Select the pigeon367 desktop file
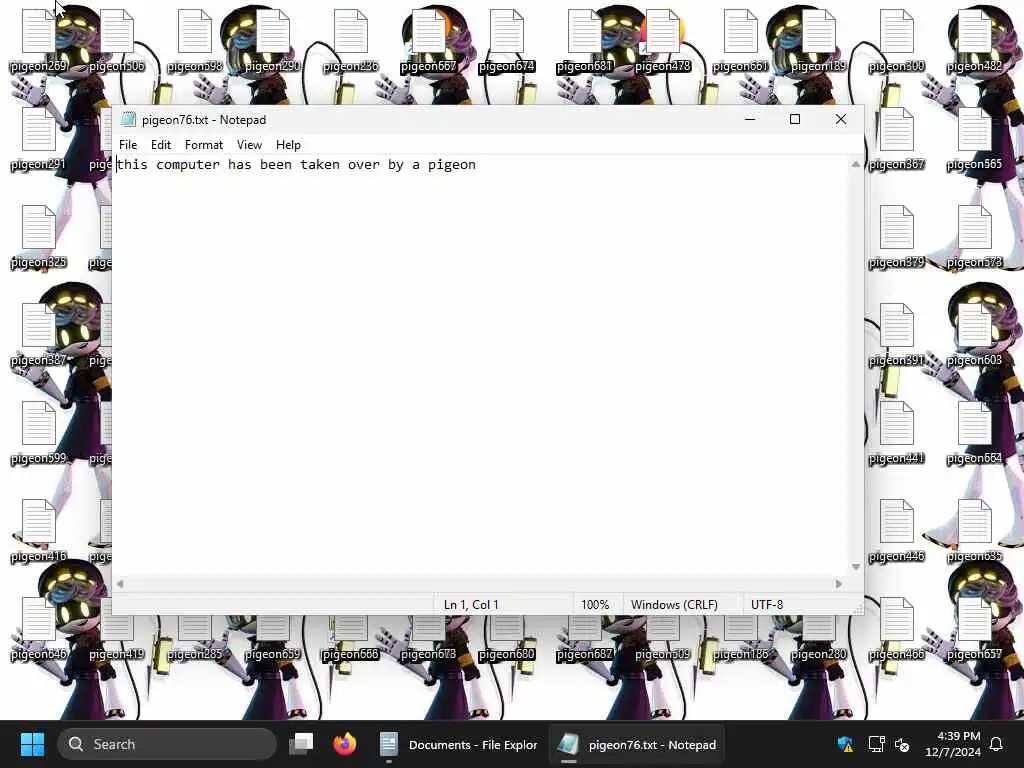This screenshot has height=768, width=1024. (x=897, y=138)
